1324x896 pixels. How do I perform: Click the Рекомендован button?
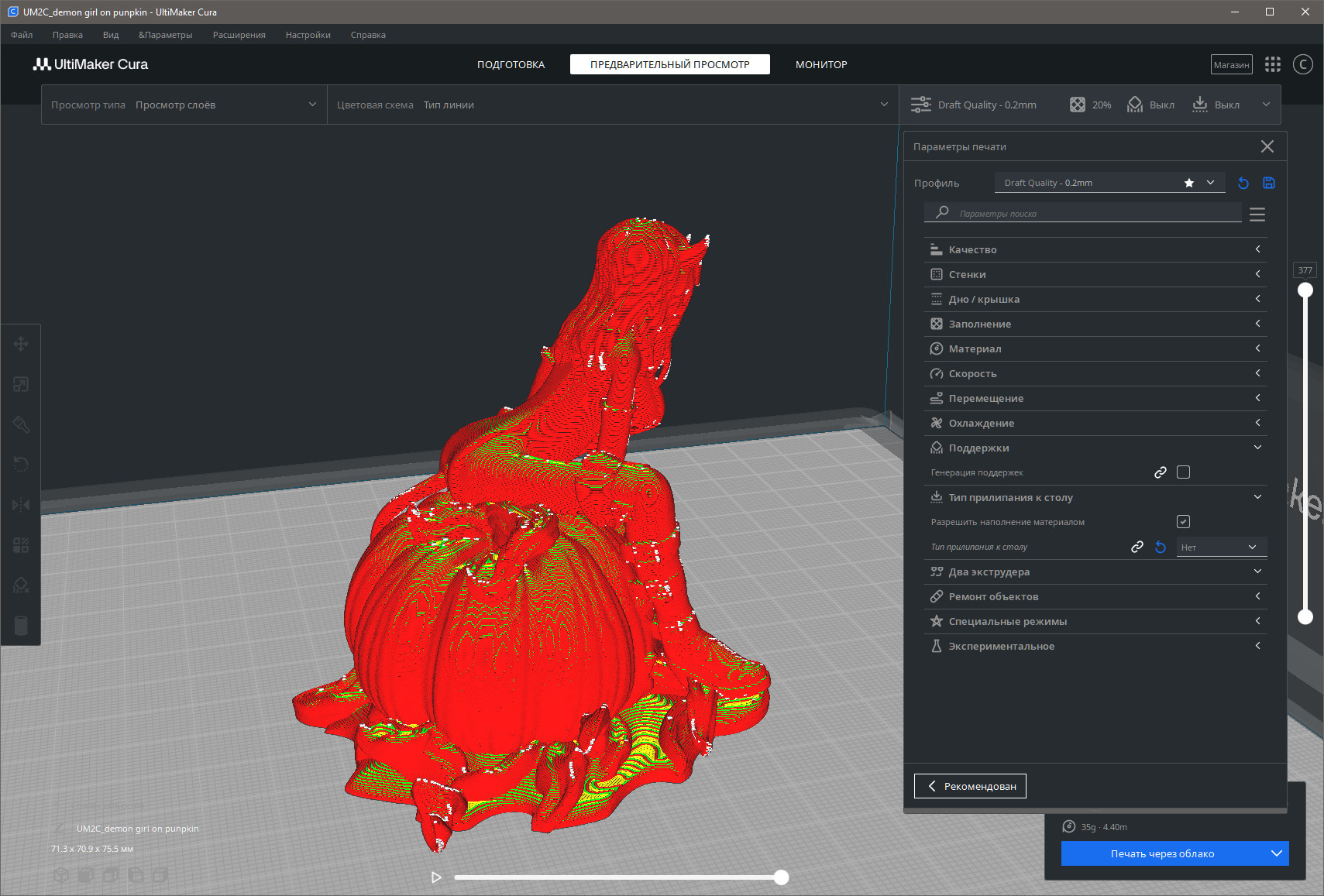click(970, 786)
